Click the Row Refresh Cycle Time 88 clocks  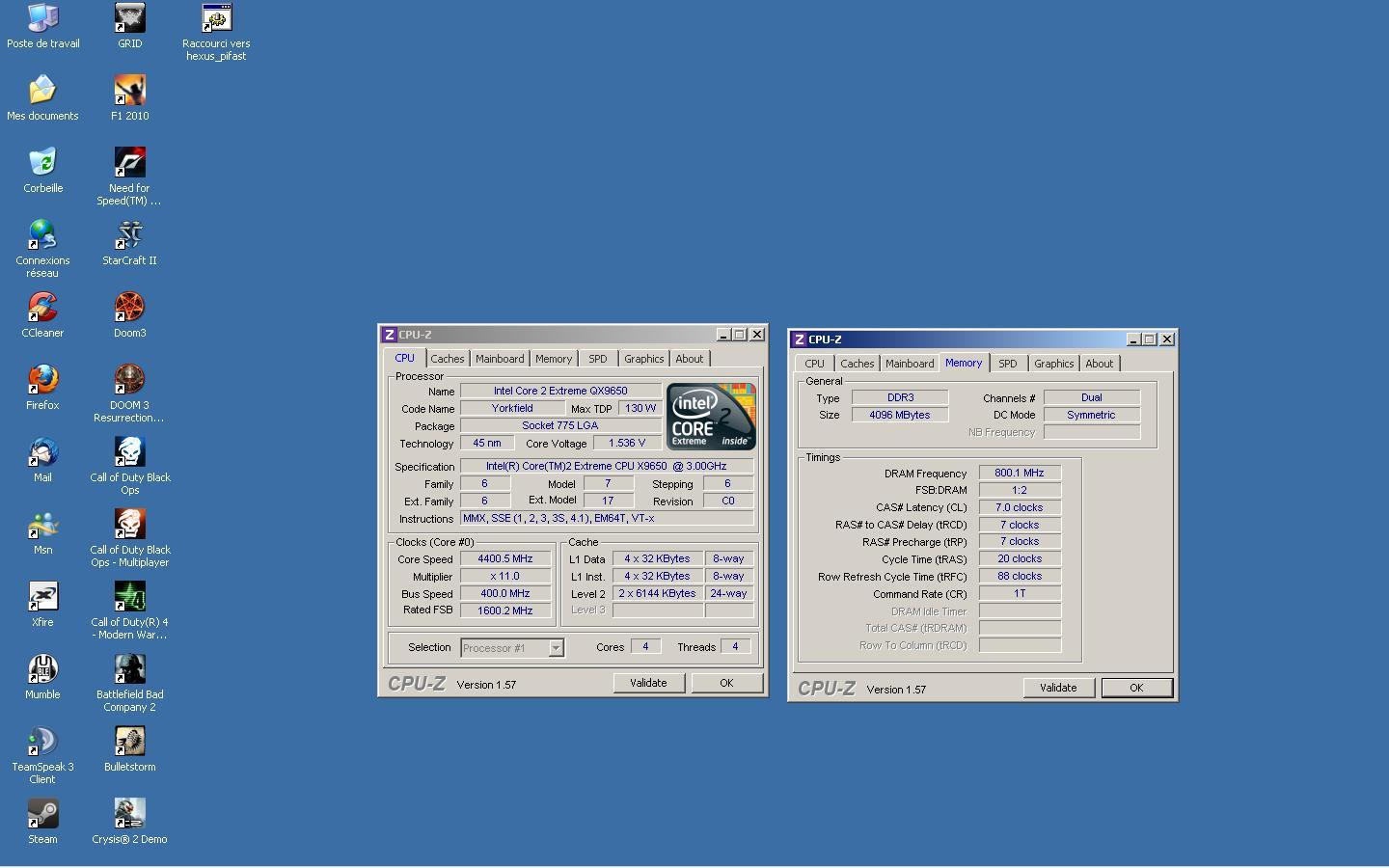tap(1020, 577)
